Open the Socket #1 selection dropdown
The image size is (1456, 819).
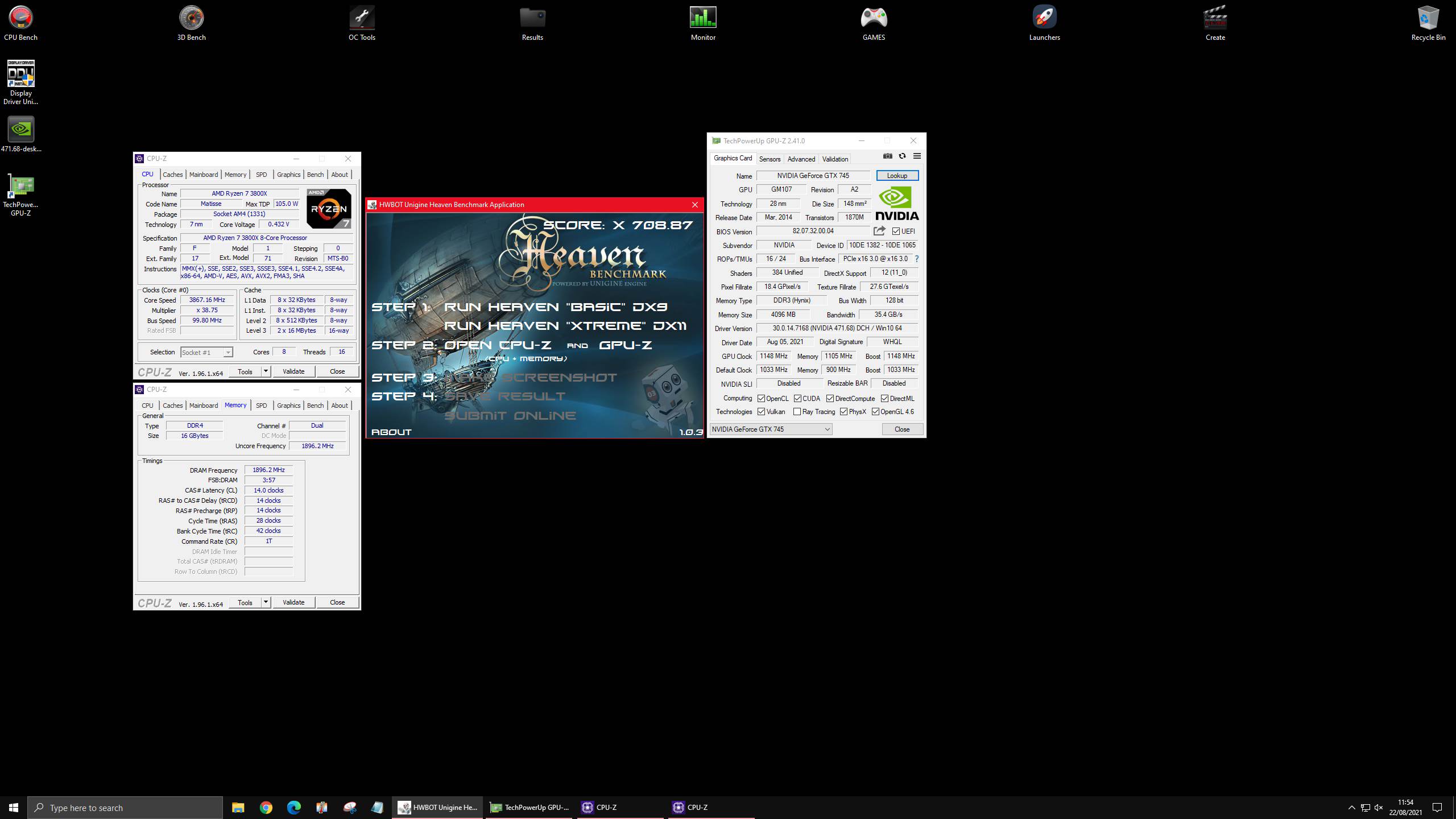pos(206,353)
